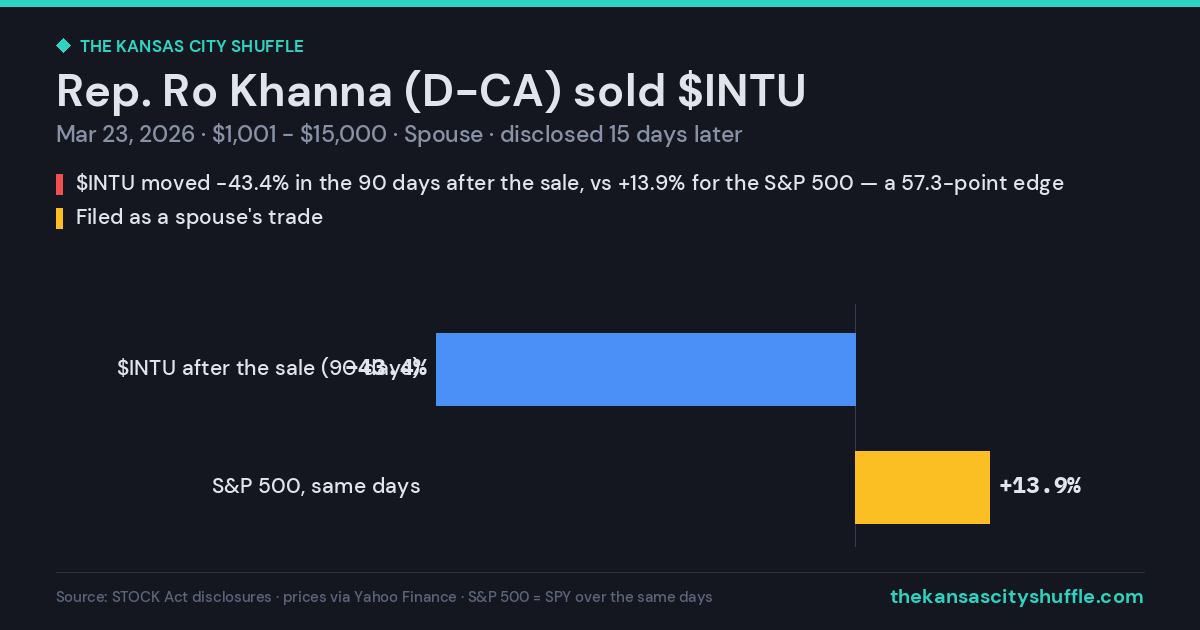
Task: Click the chart's vertical zero axis line
Action: point(855,425)
